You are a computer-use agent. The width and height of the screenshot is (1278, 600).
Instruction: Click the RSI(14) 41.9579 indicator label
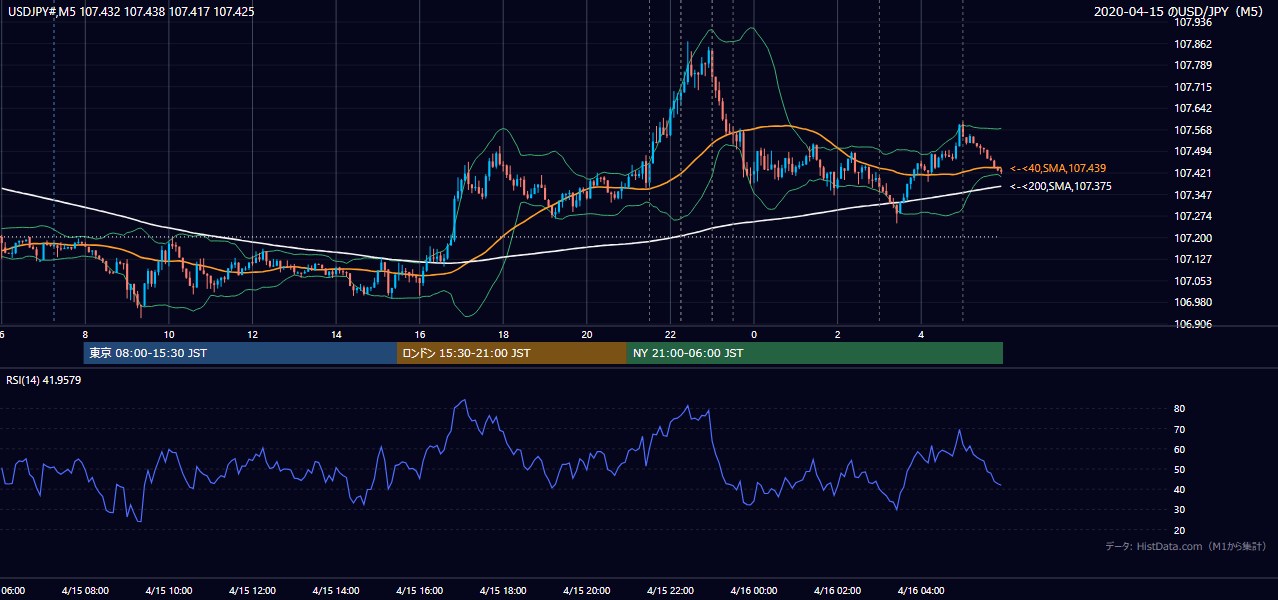[44, 380]
